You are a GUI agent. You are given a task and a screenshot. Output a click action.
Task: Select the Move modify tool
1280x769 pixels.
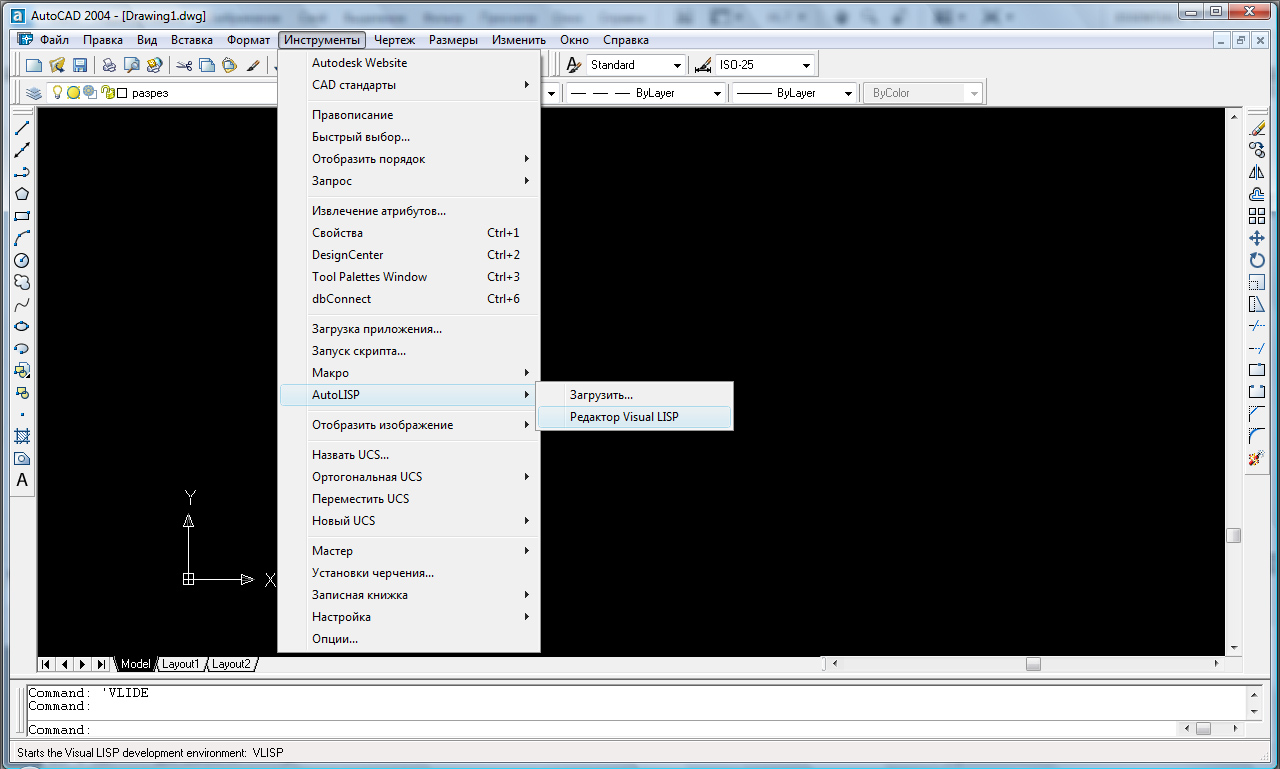1257,238
